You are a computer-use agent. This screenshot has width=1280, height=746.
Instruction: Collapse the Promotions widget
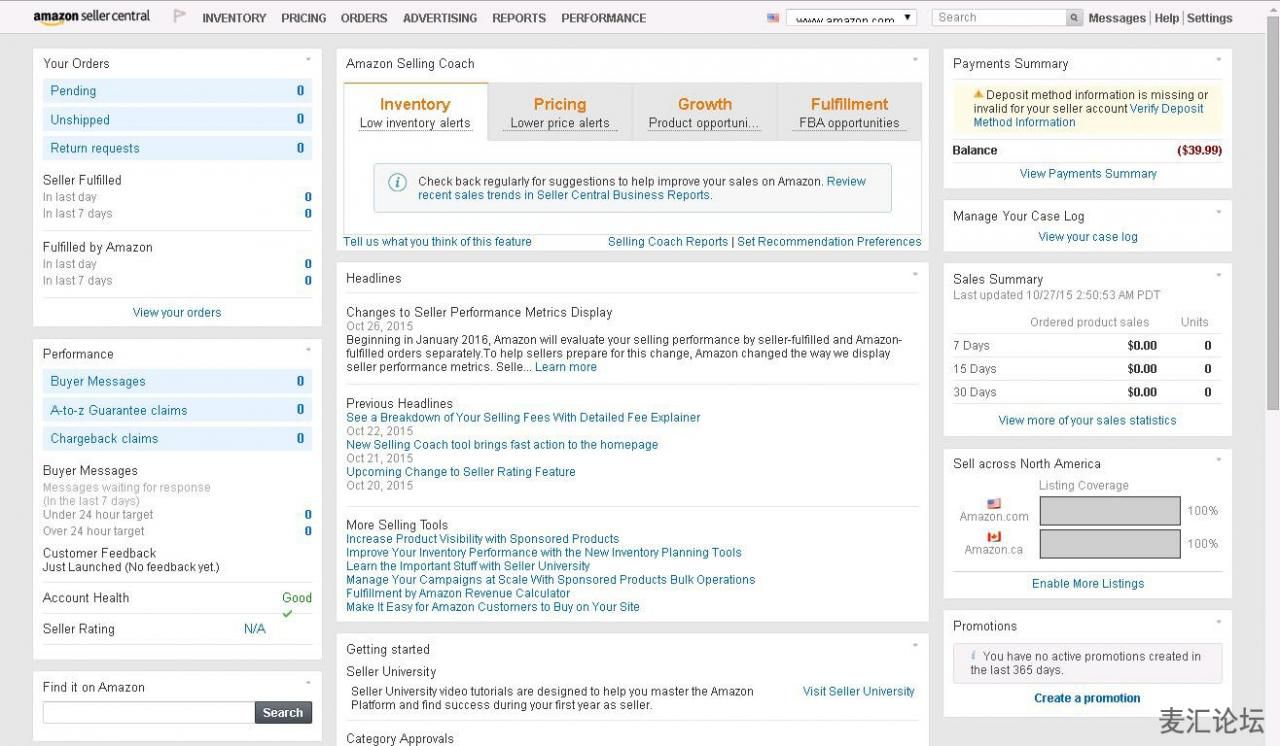[x=1218, y=622]
